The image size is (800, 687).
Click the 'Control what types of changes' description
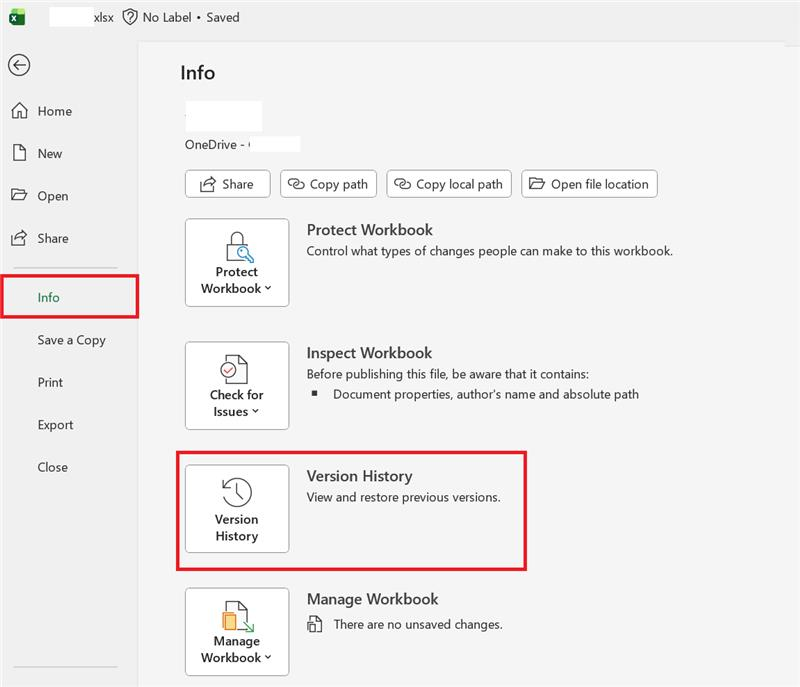pos(490,251)
